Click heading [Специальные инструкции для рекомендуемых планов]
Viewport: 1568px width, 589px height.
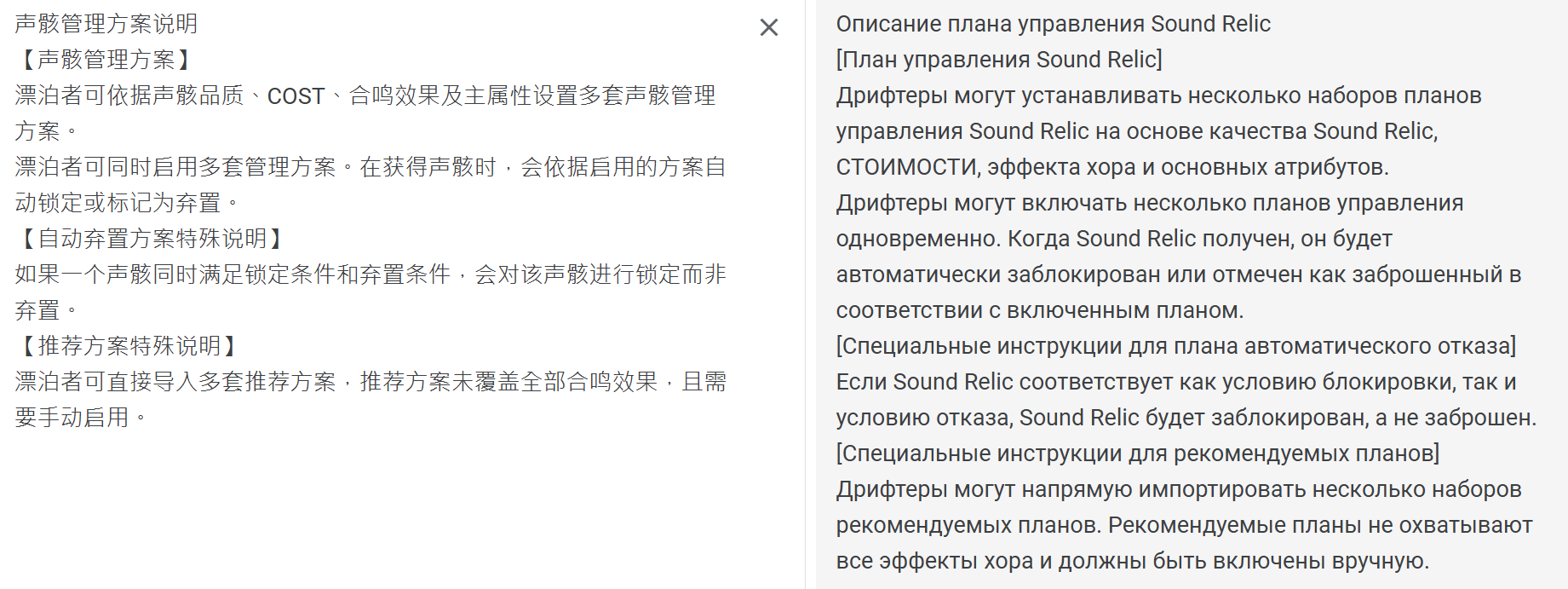click(x=1138, y=453)
